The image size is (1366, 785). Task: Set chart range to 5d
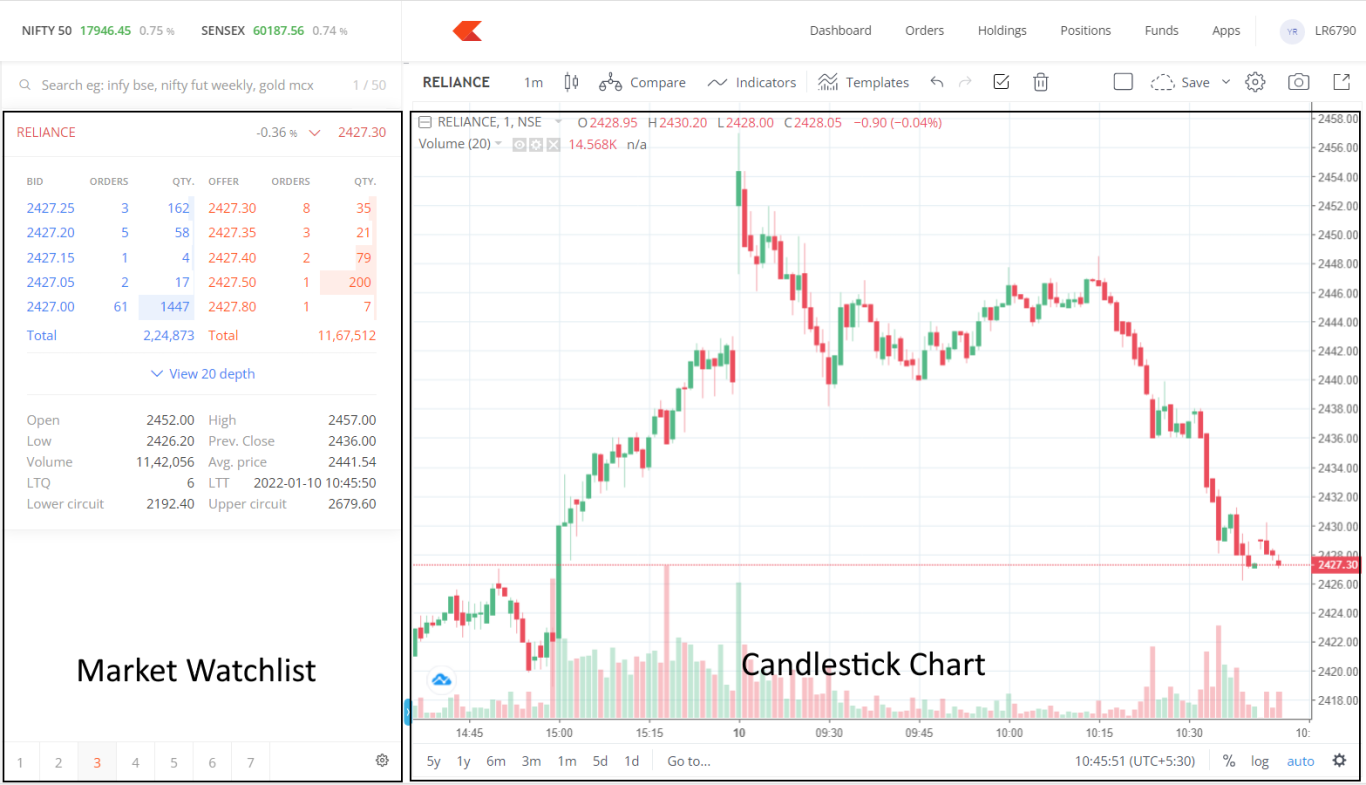coord(600,761)
